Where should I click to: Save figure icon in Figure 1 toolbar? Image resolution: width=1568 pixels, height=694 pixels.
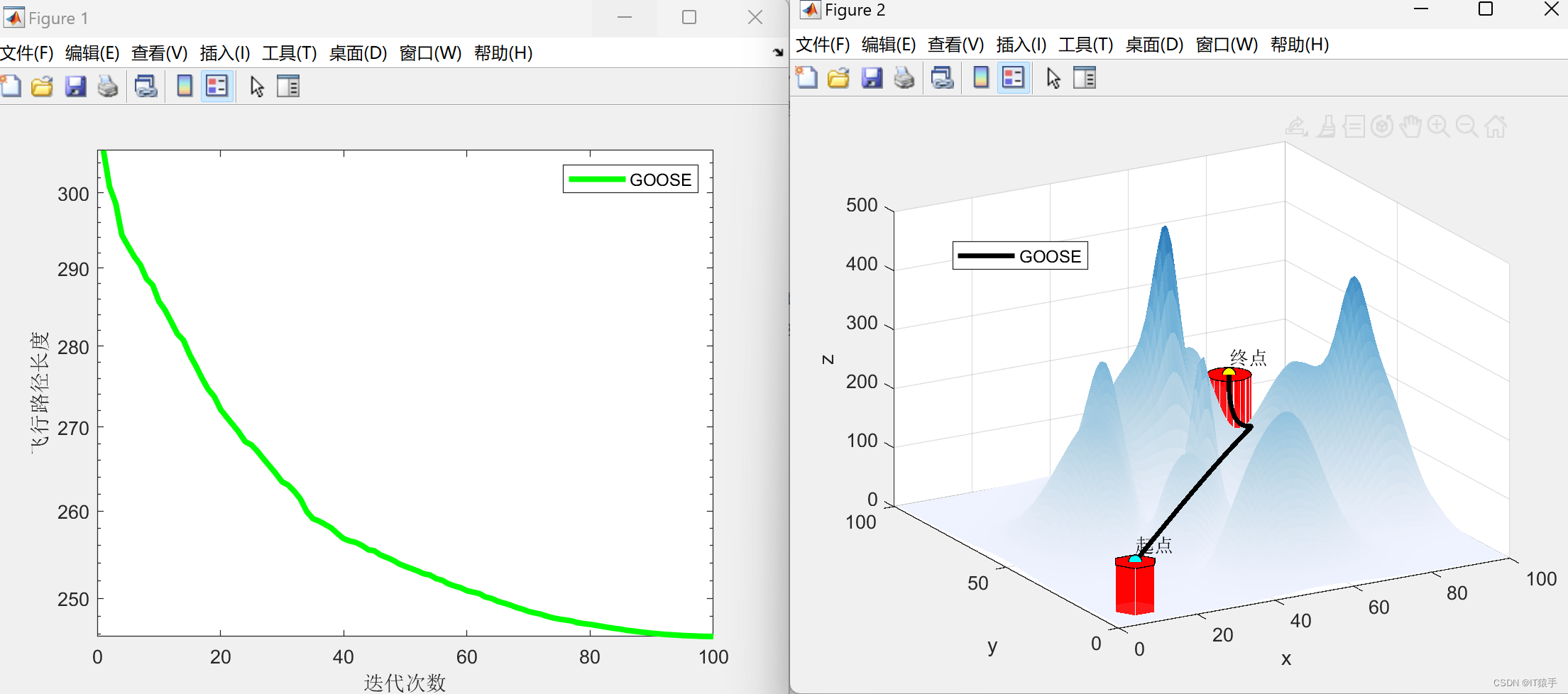pyautogui.click(x=75, y=87)
